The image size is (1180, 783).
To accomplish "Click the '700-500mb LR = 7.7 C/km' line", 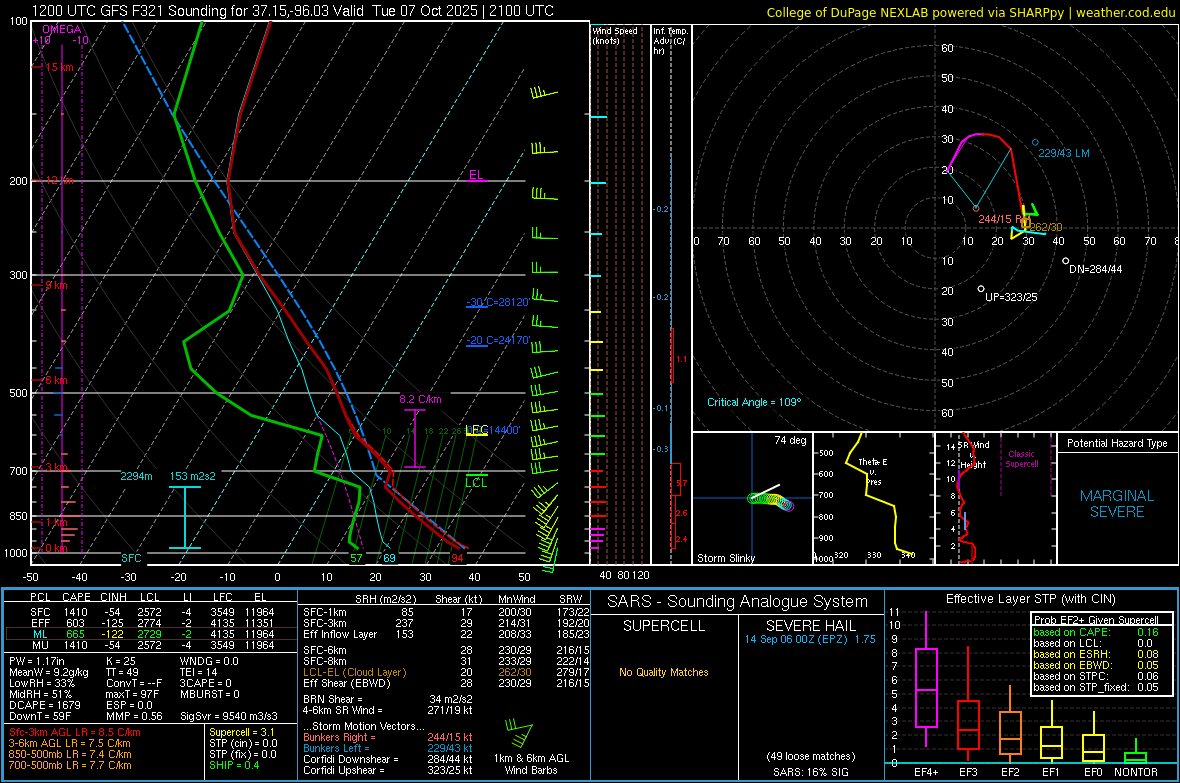I will 70,765.
